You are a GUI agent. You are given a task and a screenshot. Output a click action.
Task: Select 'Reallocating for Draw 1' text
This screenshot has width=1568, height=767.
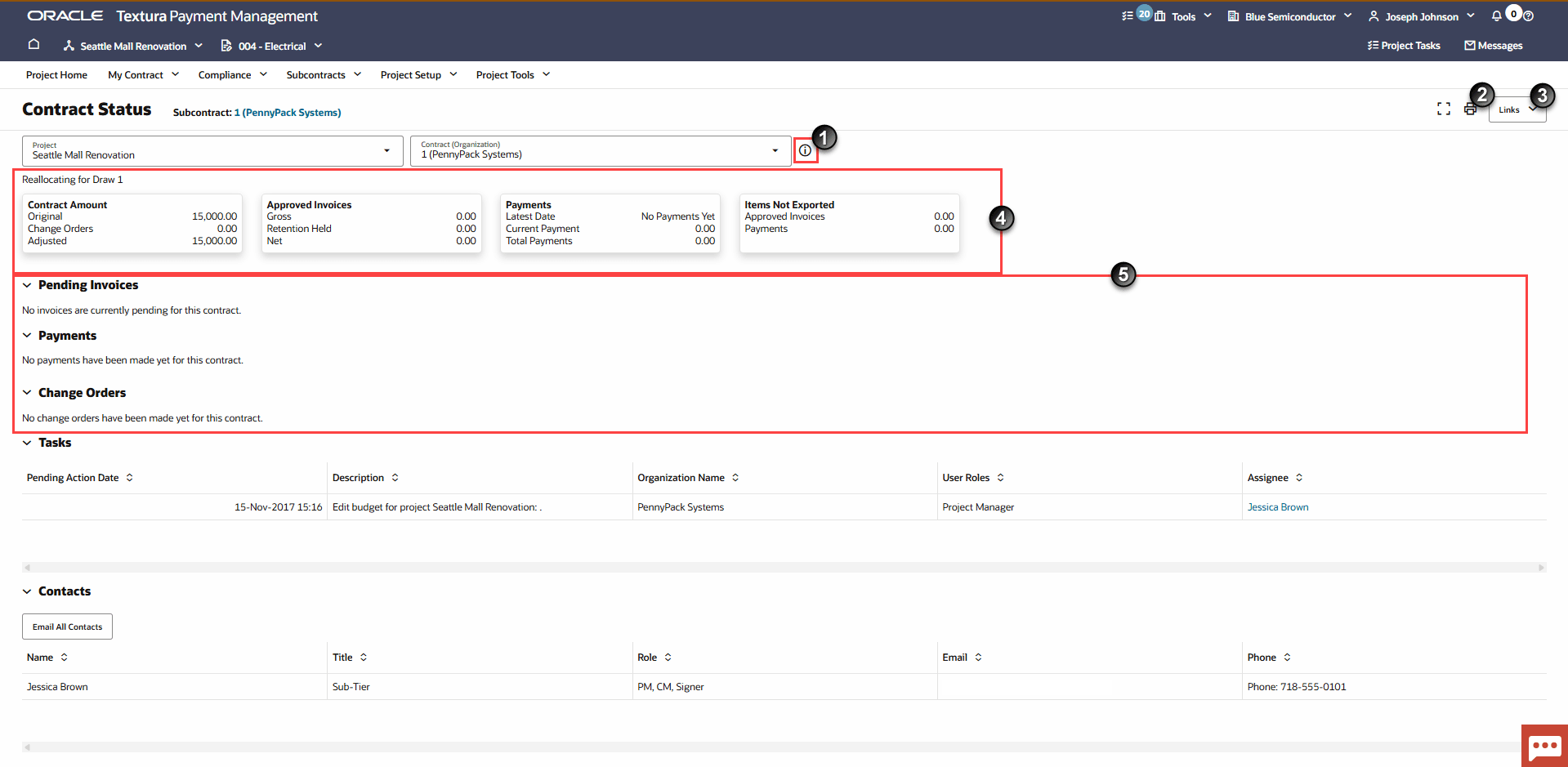tap(73, 180)
